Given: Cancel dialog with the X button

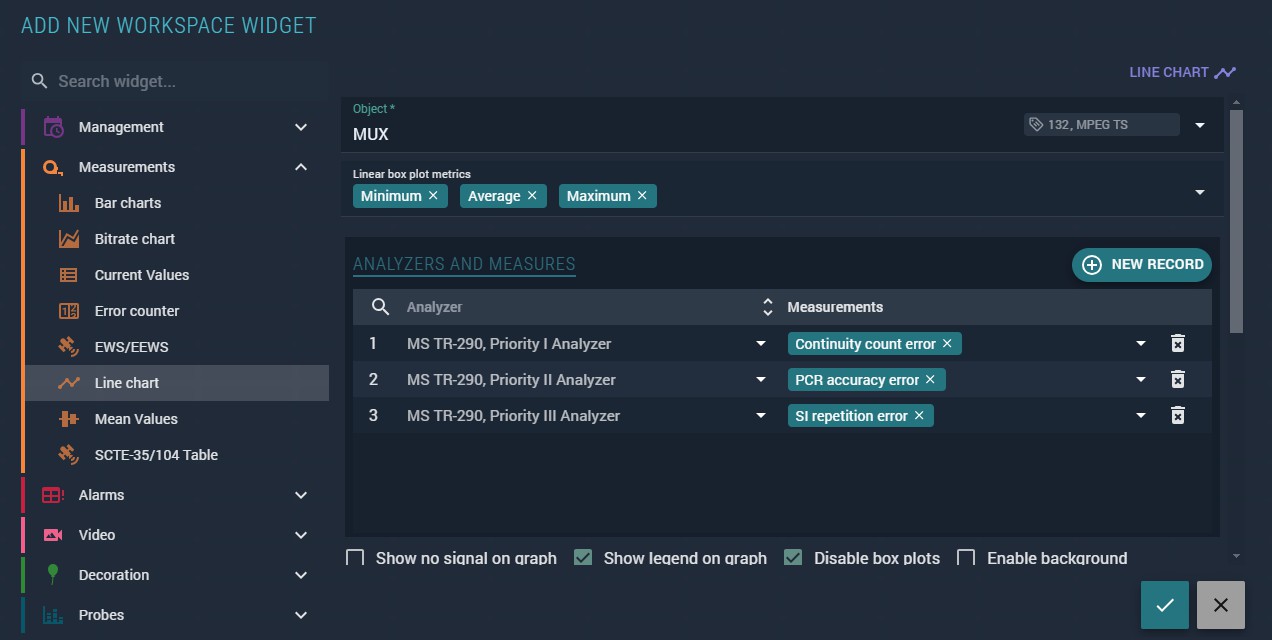Looking at the screenshot, I should 1220,605.
